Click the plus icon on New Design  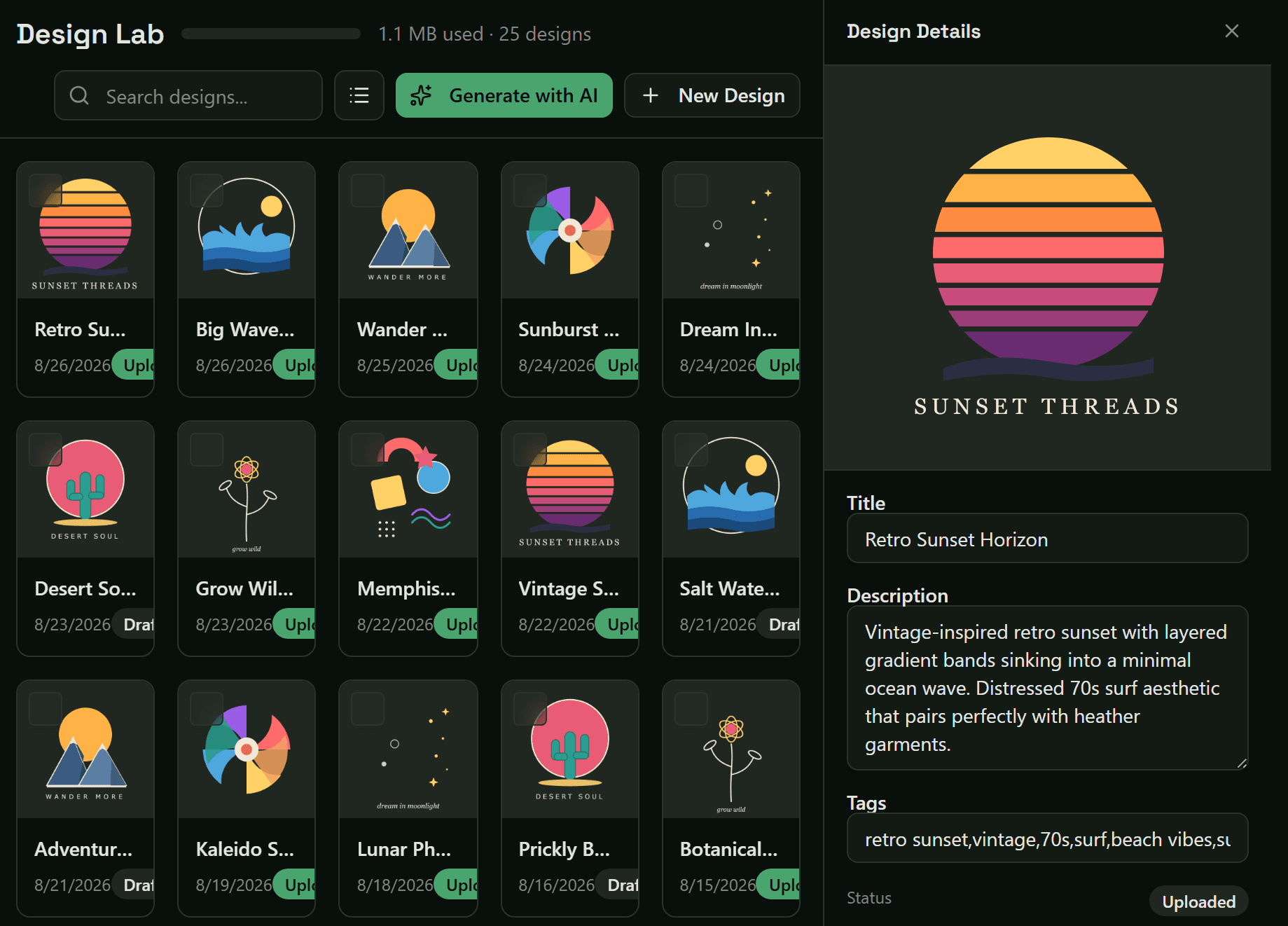(x=651, y=95)
